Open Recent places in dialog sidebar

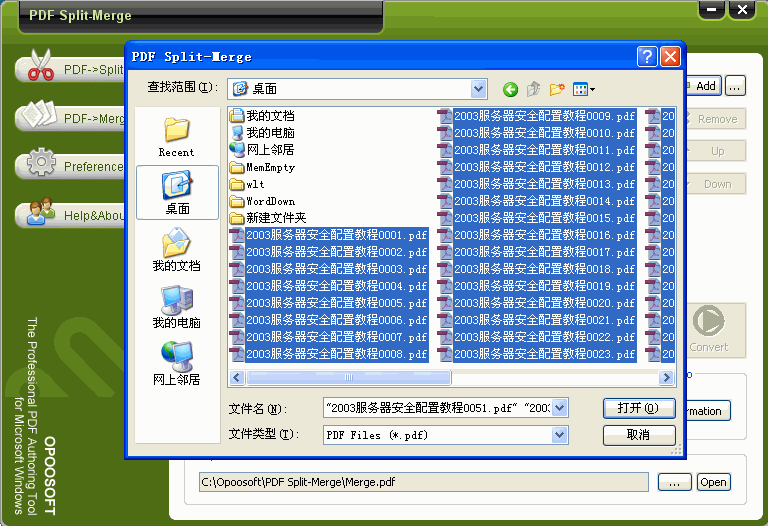click(x=176, y=137)
